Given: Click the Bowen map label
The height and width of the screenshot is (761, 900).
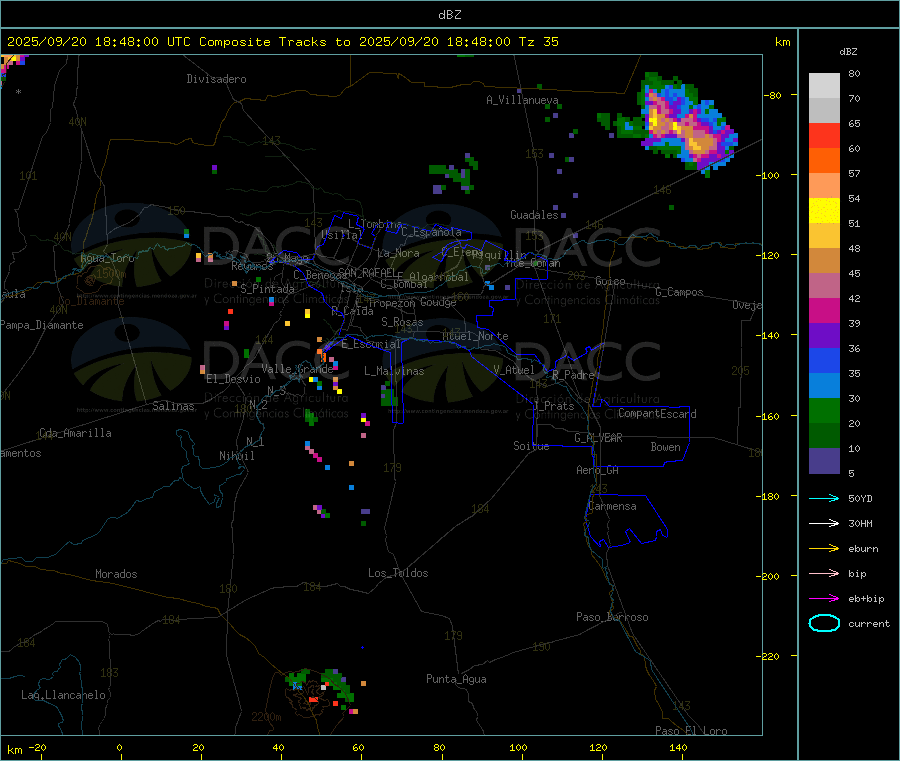Looking at the screenshot, I should click(x=666, y=447).
